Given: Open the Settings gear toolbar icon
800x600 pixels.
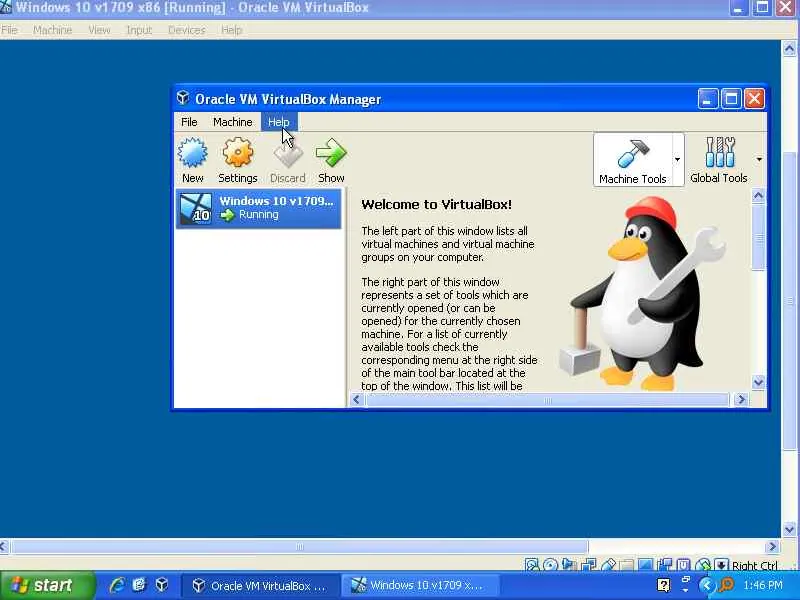Looking at the screenshot, I should pos(237,153).
